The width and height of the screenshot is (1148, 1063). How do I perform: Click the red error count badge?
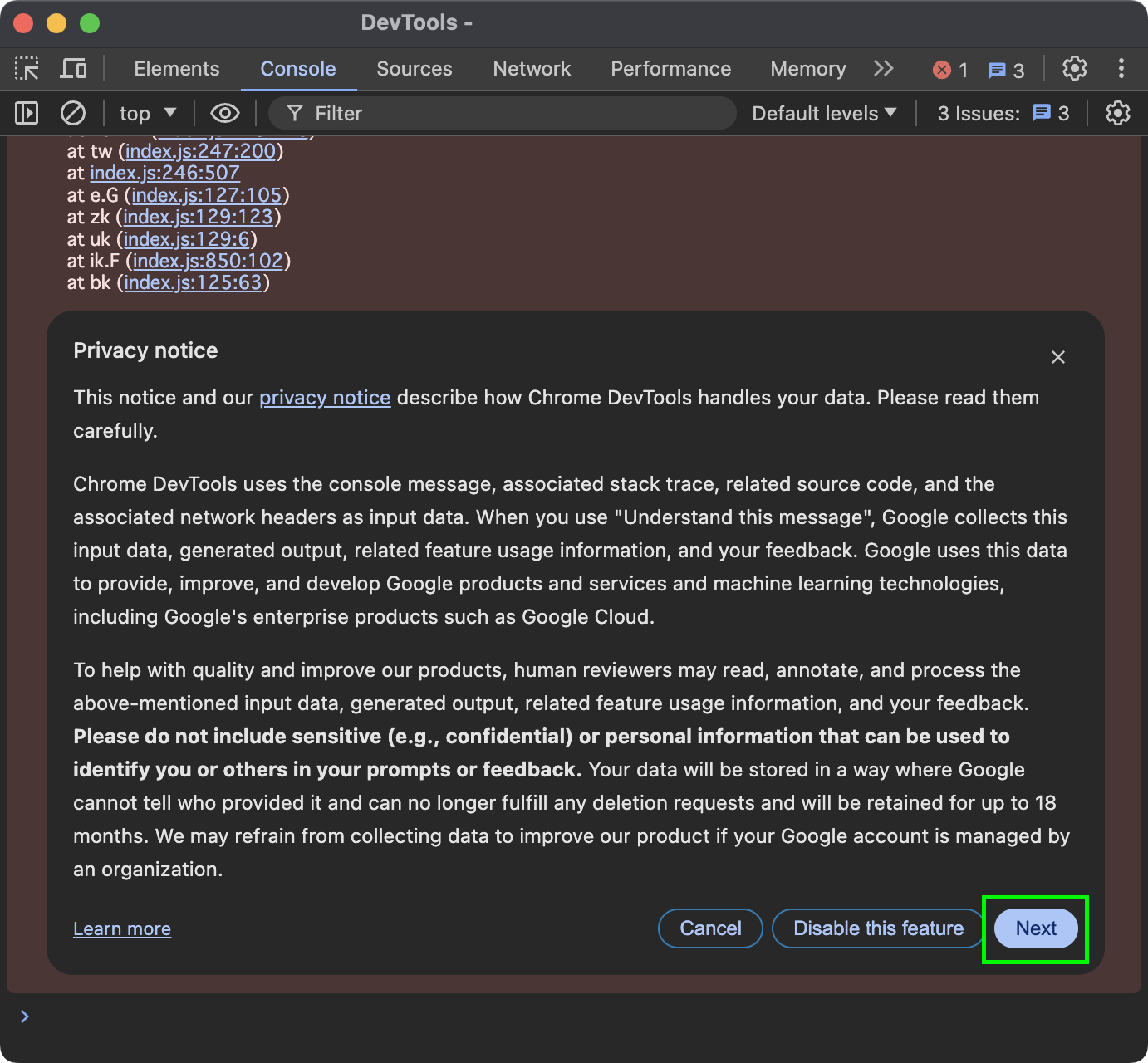tap(950, 70)
